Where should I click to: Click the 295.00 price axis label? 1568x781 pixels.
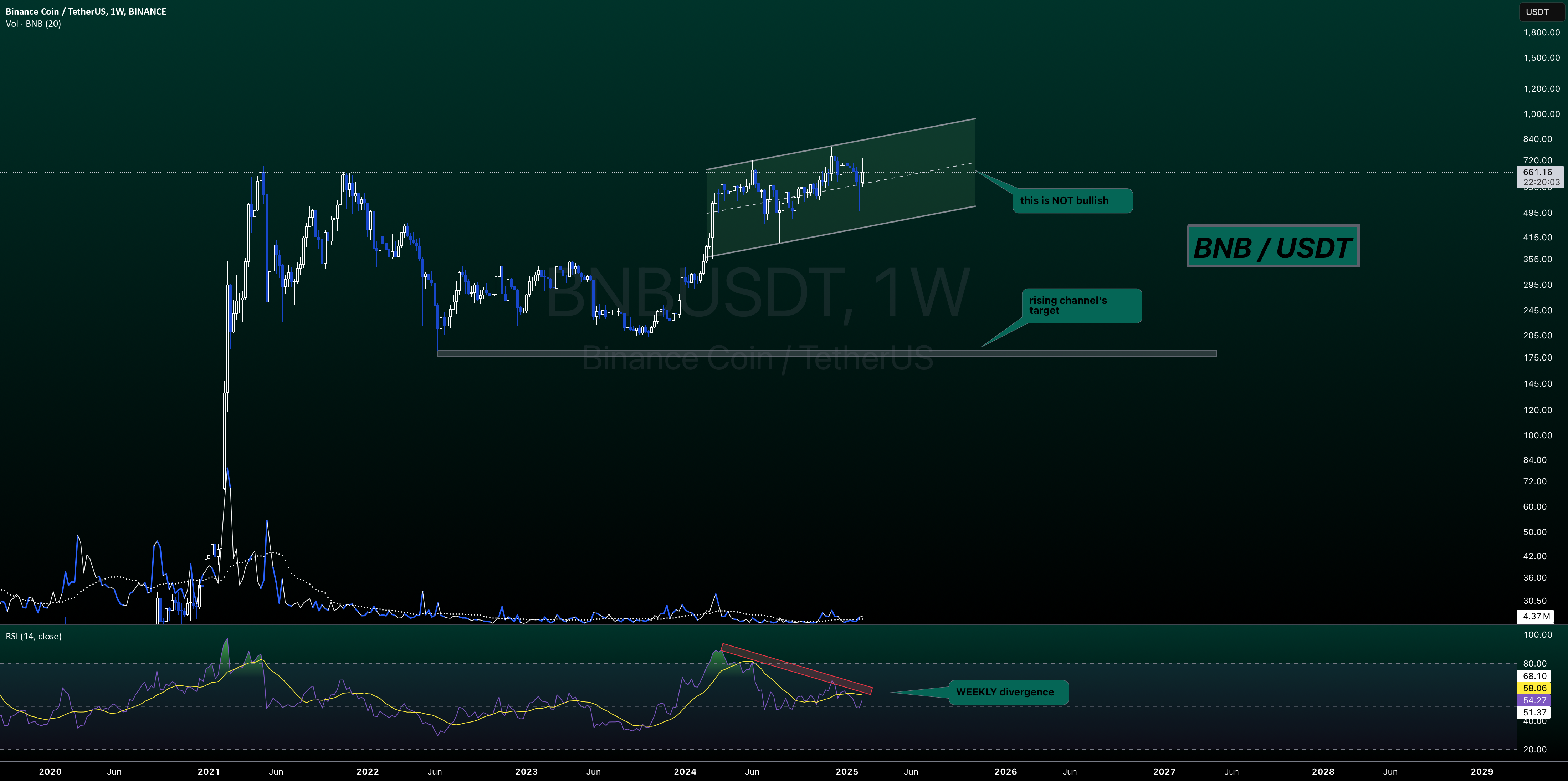[1538, 284]
